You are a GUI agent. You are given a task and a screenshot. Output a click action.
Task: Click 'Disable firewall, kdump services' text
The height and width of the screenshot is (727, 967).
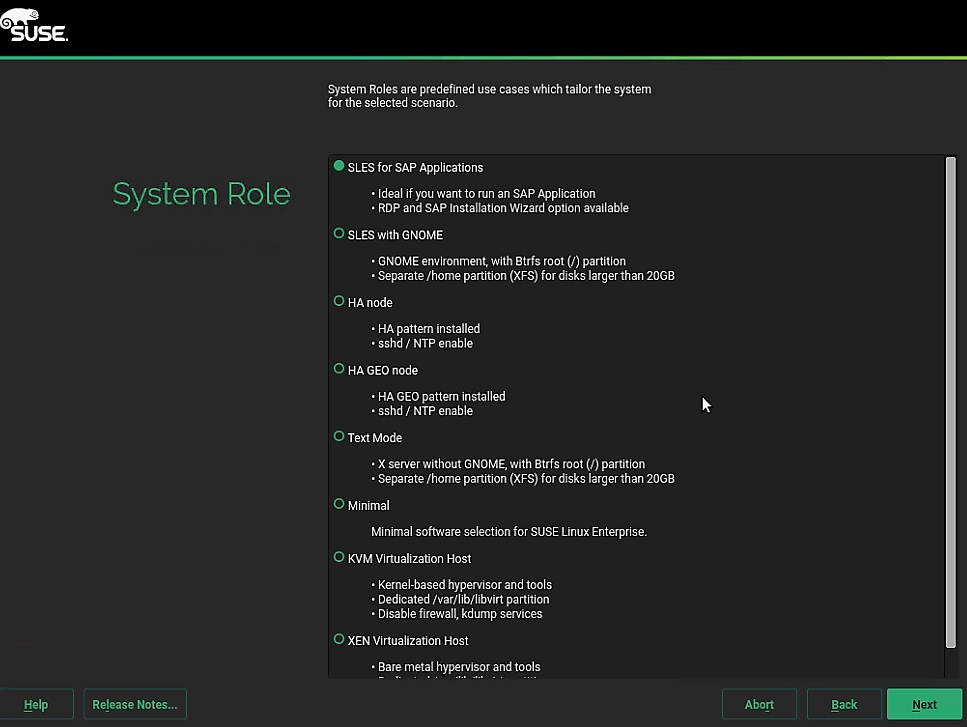click(x=460, y=614)
